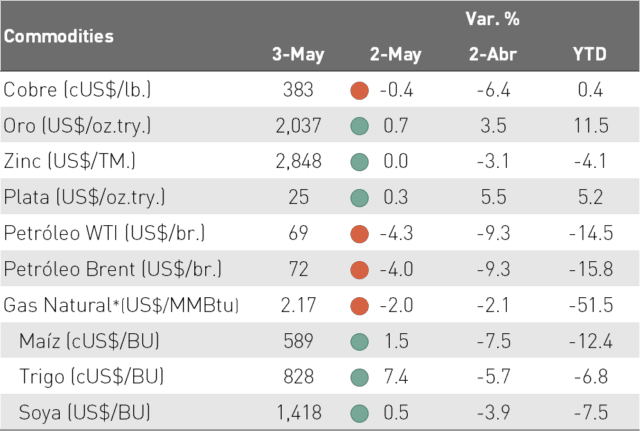Click the green status dot beside Plata
640x431 pixels.
[360, 198]
